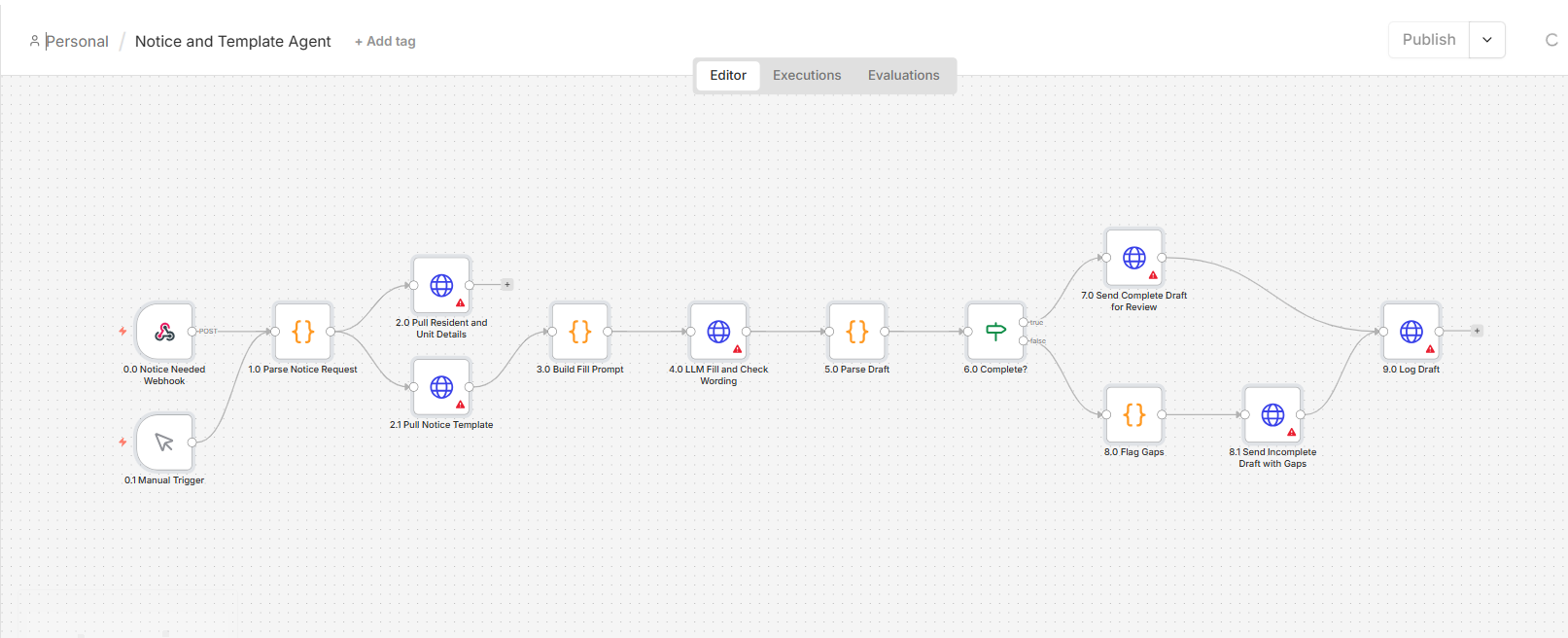Open the 8.1 Send Incomplete Draft with Gaps node
This screenshot has width=1568, height=638.
click(1272, 414)
